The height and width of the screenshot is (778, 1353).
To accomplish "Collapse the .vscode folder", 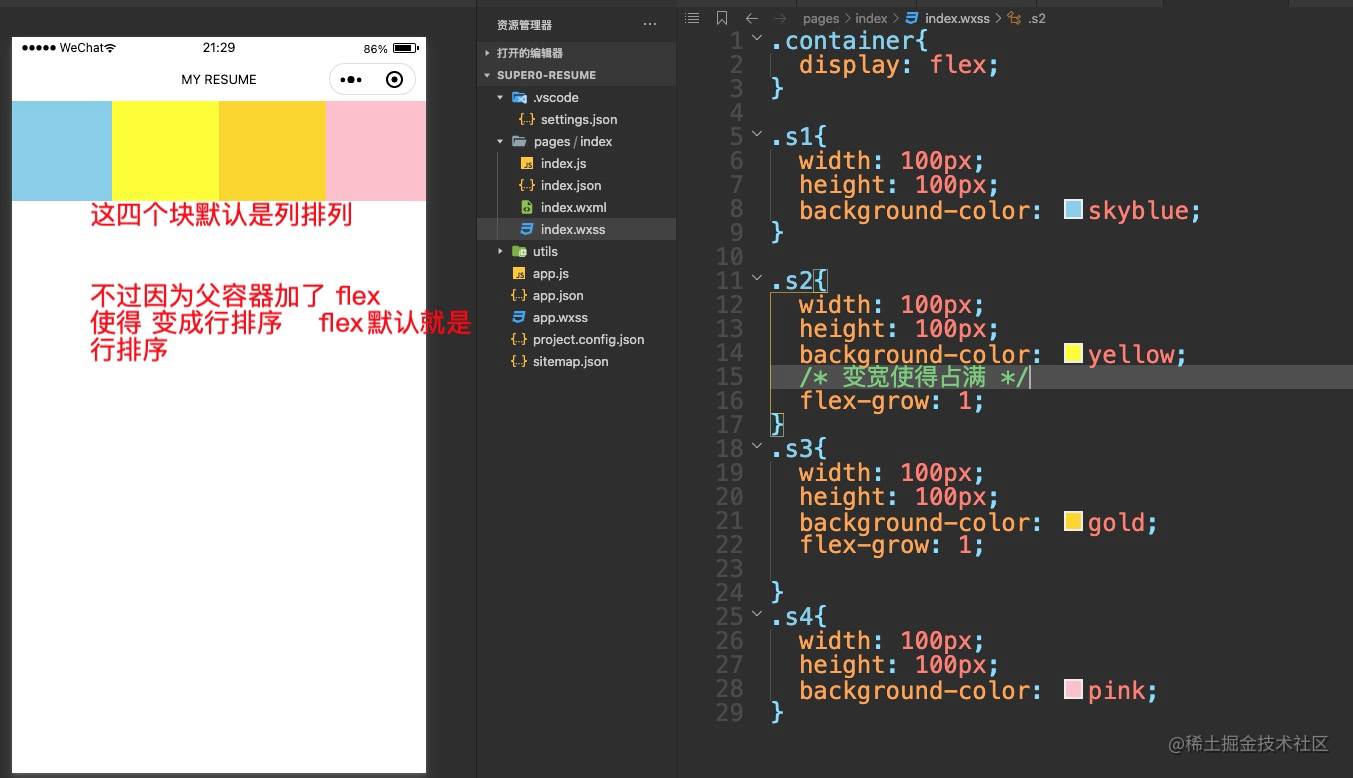I will 500,97.
